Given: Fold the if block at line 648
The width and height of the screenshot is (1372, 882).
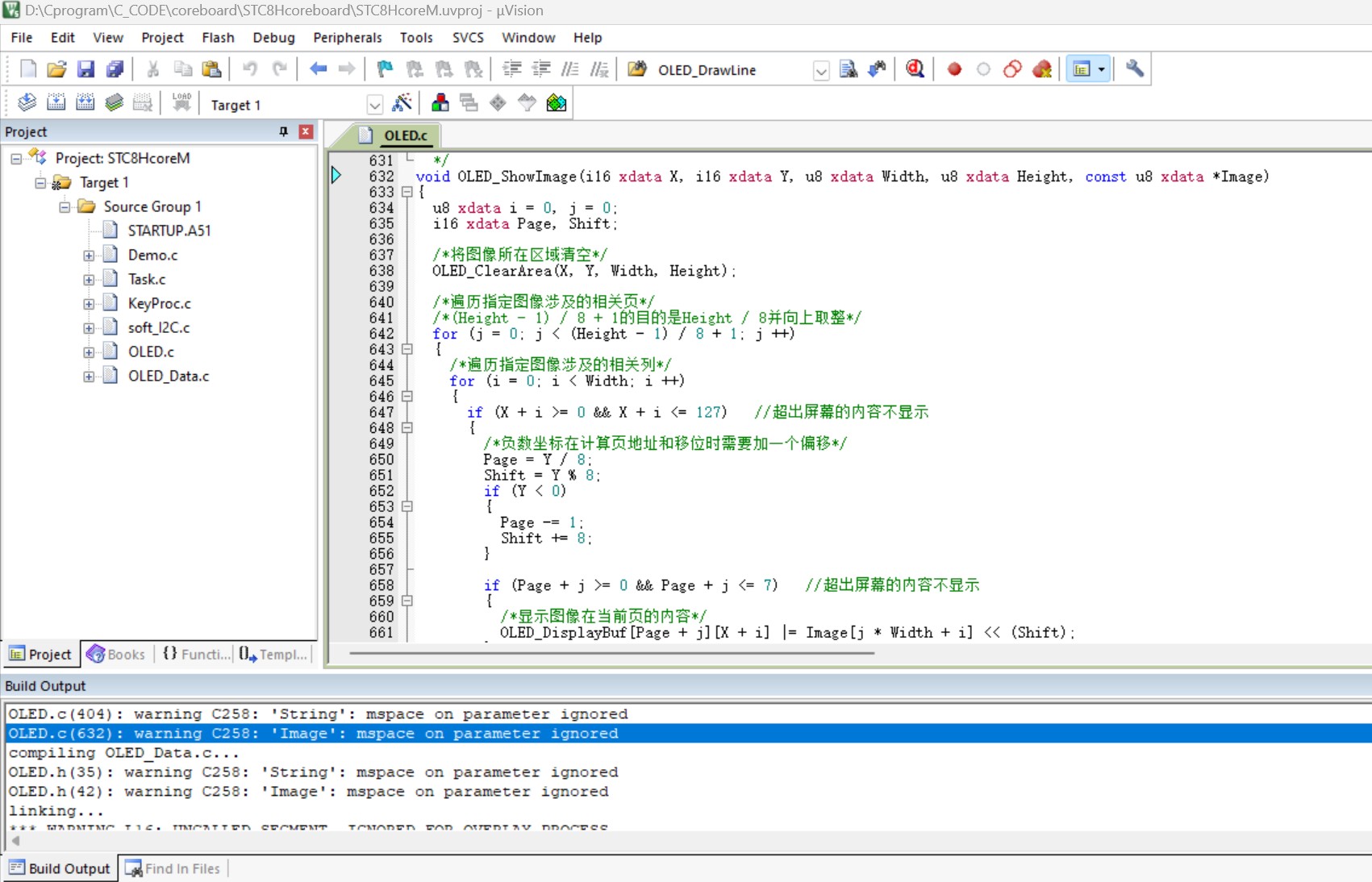Looking at the screenshot, I should point(407,428).
